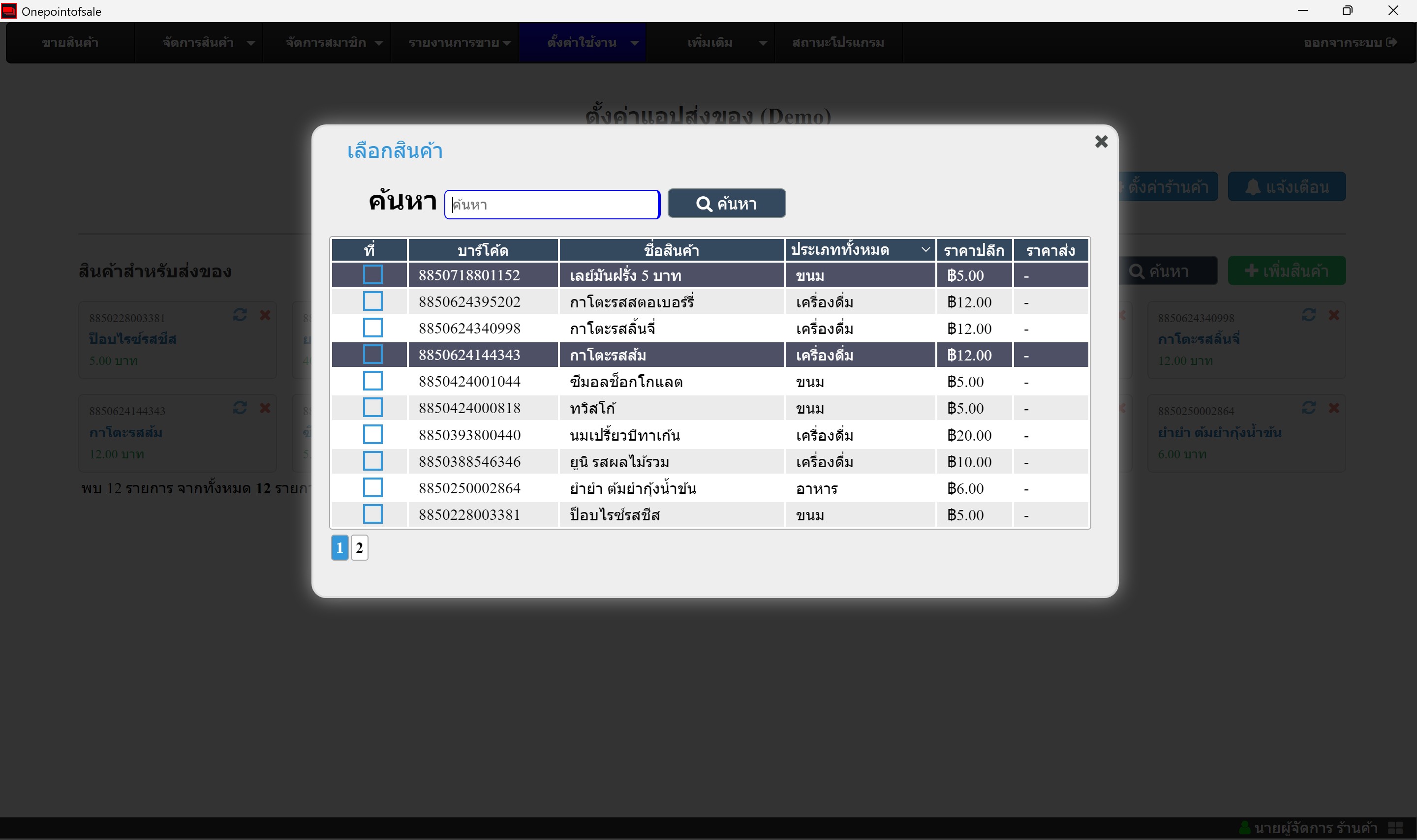Select checkbox for นมเปรี้ยวบีทาเก้น row
The image size is (1417, 840).
(372, 435)
